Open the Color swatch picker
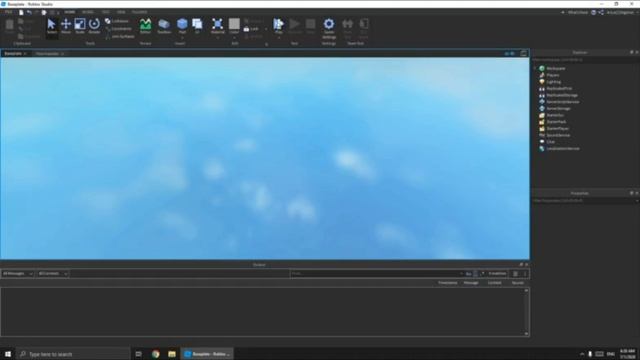 [234, 24]
